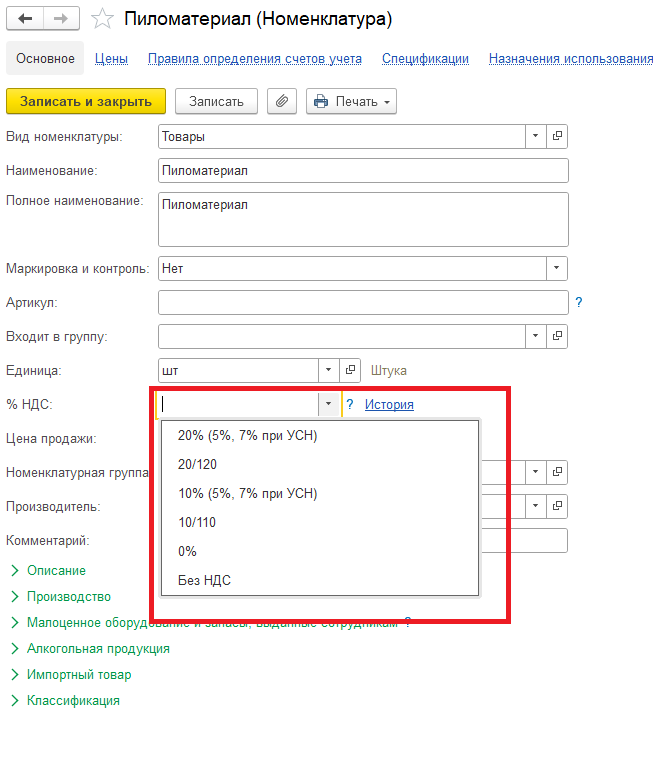Viewport: 653px width, 761px height.
Task: Click the Наименование input field
Action: (x=362, y=170)
